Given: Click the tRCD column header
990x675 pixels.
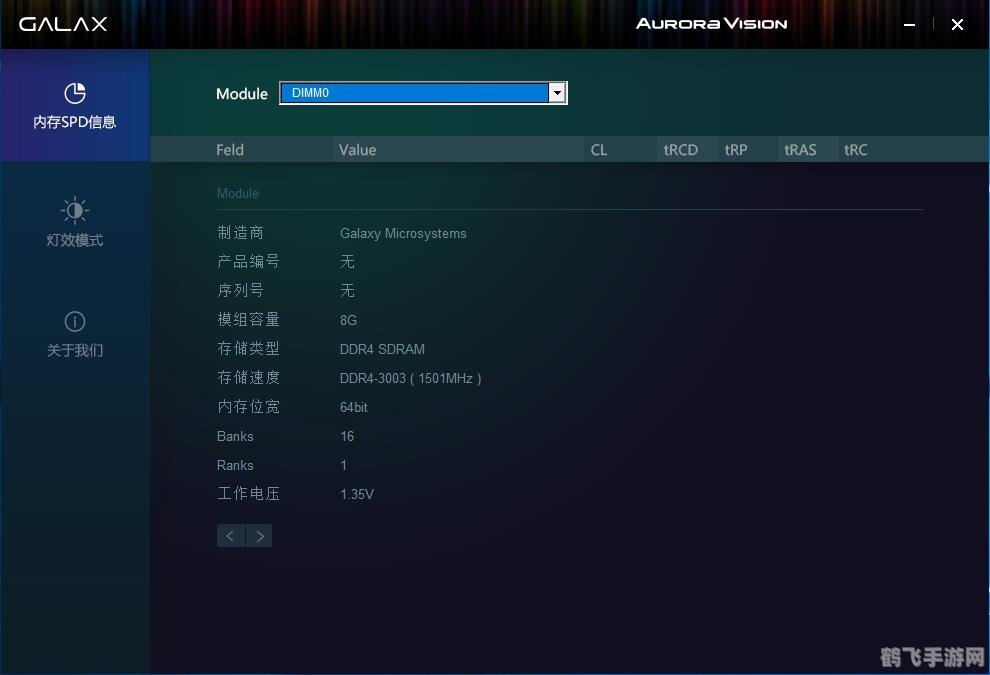Looking at the screenshot, I should coord(681,149).
